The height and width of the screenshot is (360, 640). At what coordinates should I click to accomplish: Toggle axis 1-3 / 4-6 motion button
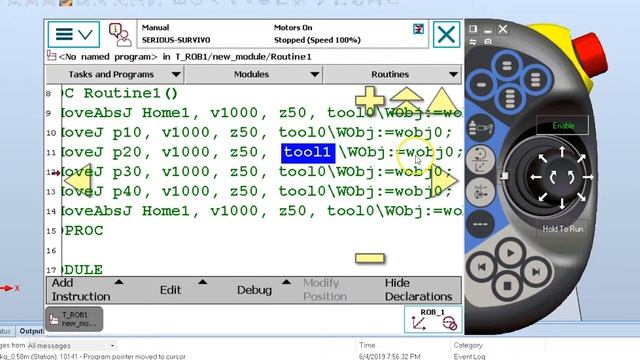(480, 192)
